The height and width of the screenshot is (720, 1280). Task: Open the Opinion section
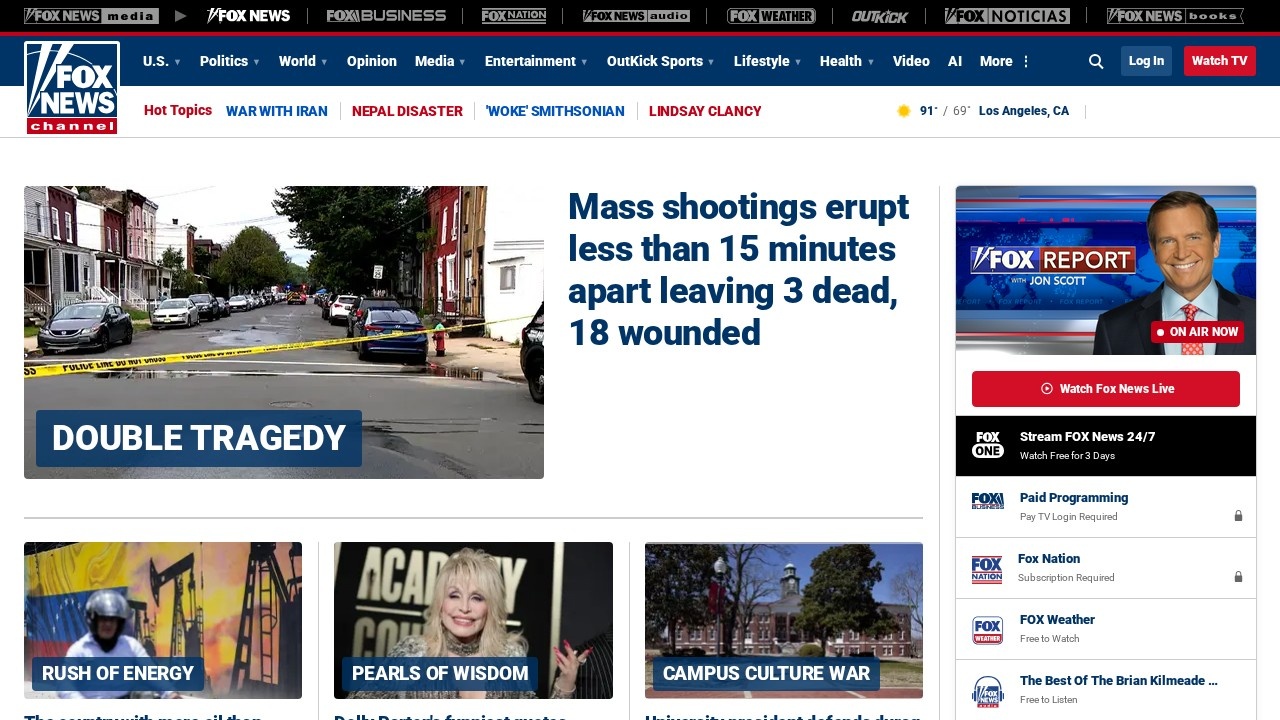pyautogui.click(x=372, y=61)
